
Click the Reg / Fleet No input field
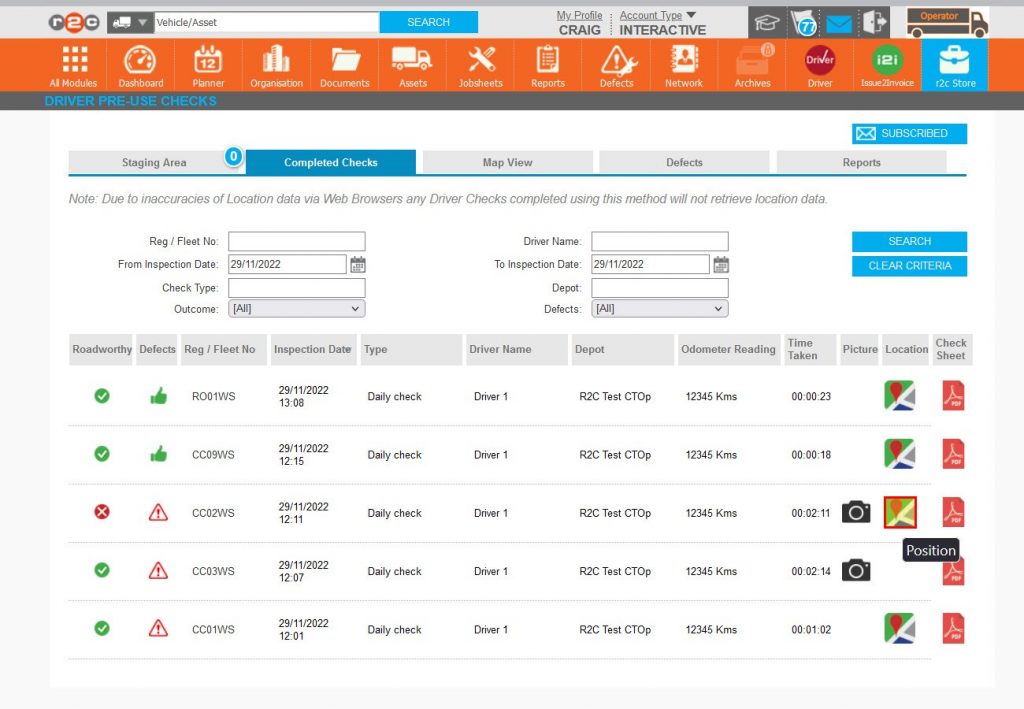coord(296,240)
